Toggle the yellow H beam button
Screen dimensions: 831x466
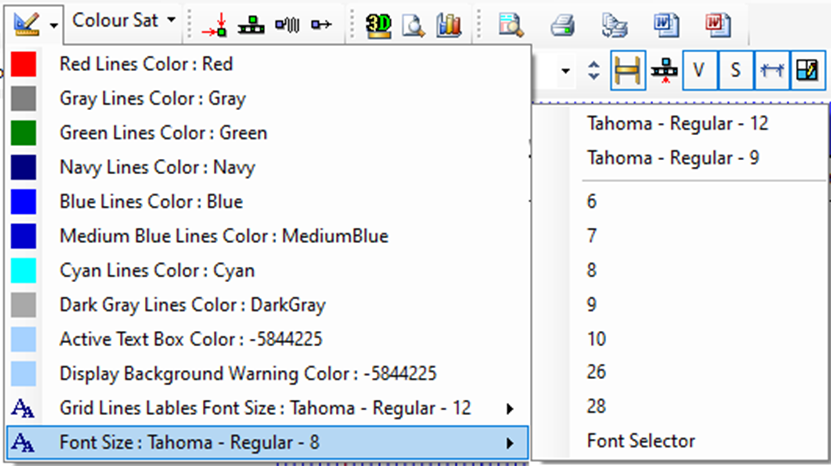[627, 71]
